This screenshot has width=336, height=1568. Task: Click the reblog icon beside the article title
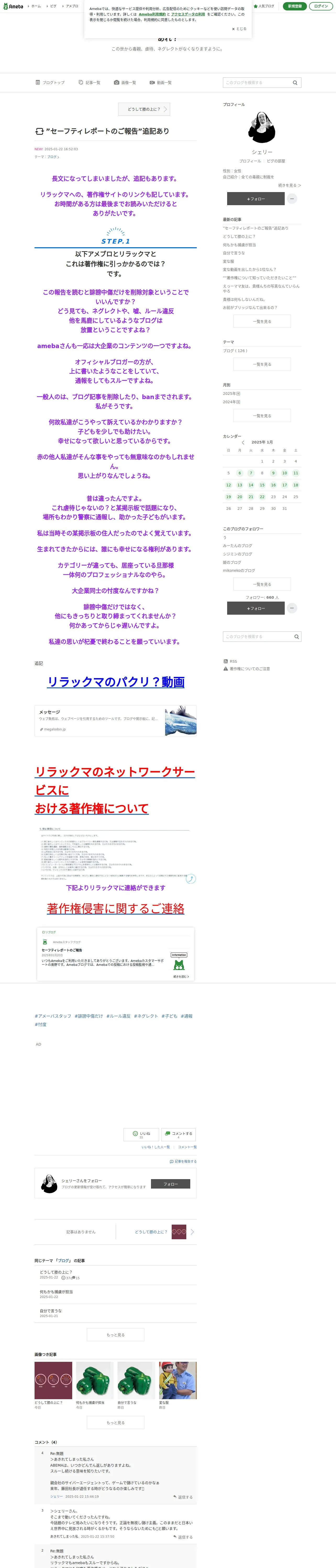pos(39,131)
